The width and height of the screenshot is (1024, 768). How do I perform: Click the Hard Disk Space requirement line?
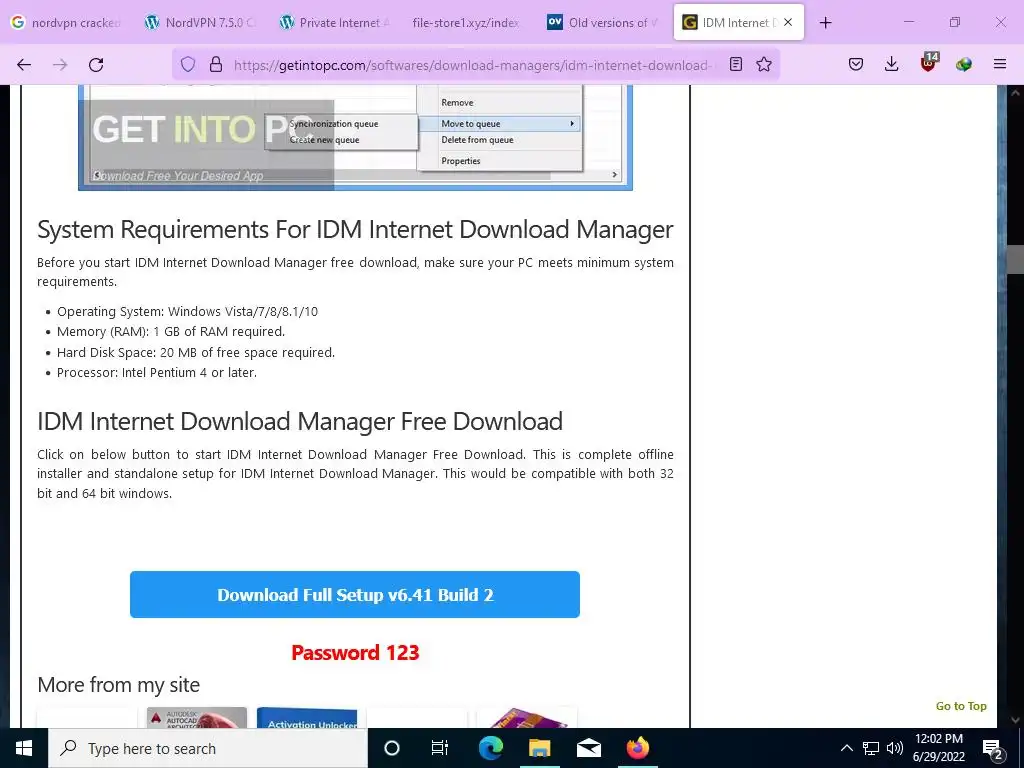pyautogui.click(x=196, y=353)
